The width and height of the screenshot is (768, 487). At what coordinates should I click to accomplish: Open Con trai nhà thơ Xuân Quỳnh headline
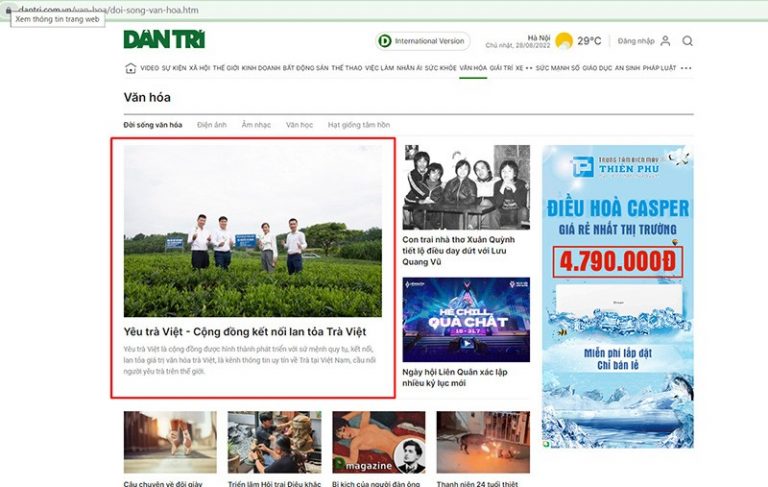[x=458, y=251]
